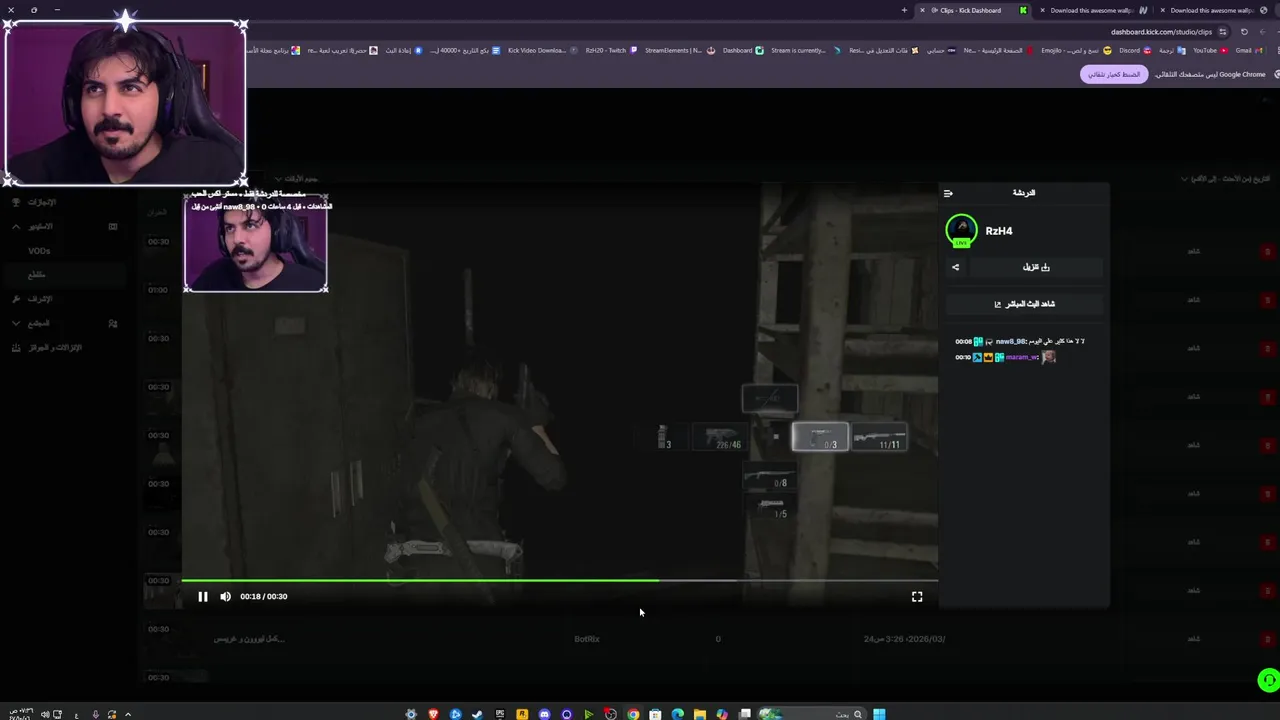Open a new browser tab
The height and width of the screenshot is (720, 1280).
pyautogui.click(x=904, y=10)
